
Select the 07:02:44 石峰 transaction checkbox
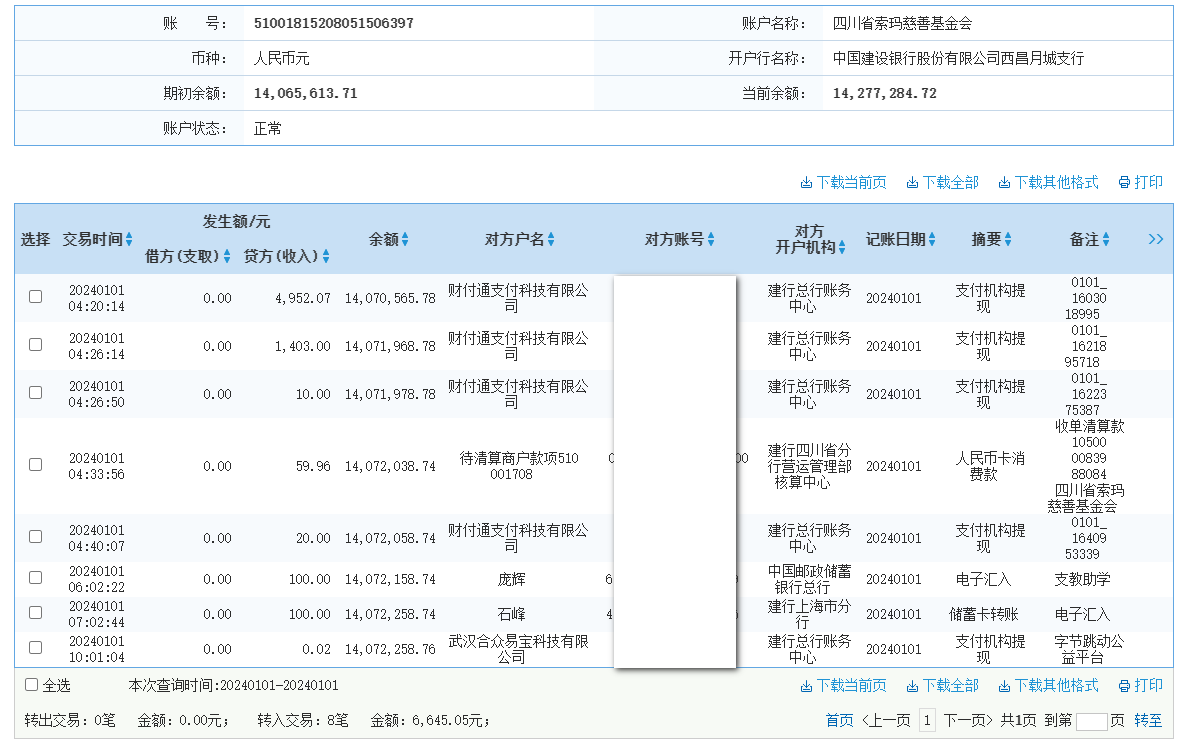pyautogui.click(x=35, y=613)
